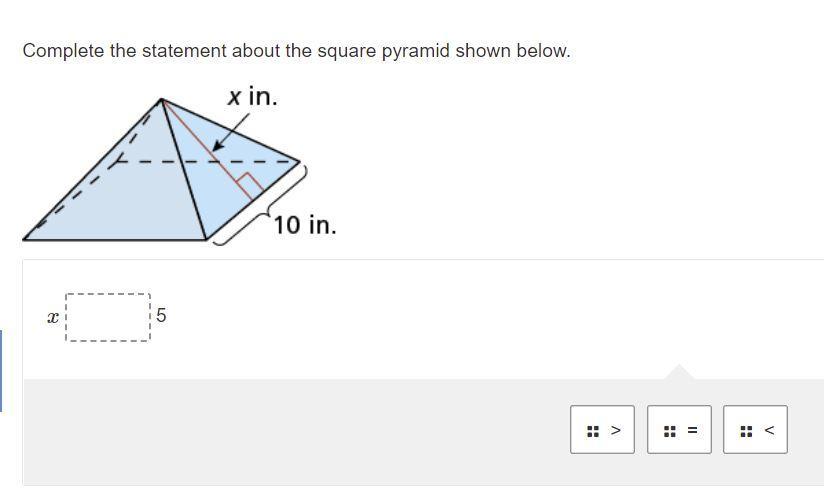The image size is (824, 489).
Task: Click the red slant height line
Action: click(208, 149)
